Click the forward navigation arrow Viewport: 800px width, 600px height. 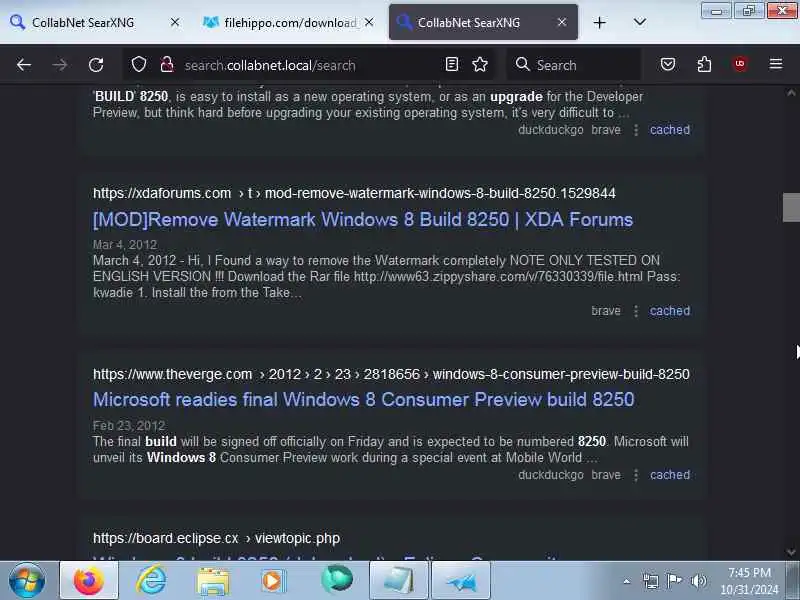pos(60,65)
